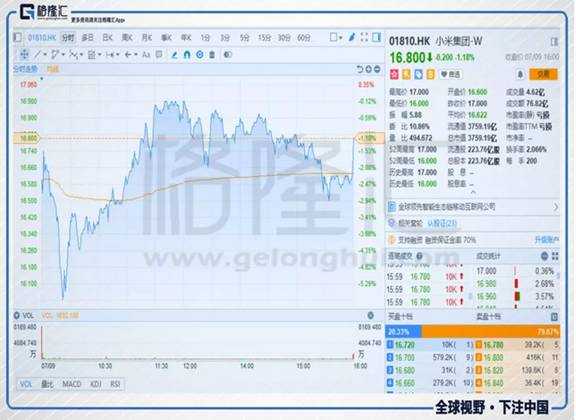Toggle the left sidebar panel icon

coord(17,37)
